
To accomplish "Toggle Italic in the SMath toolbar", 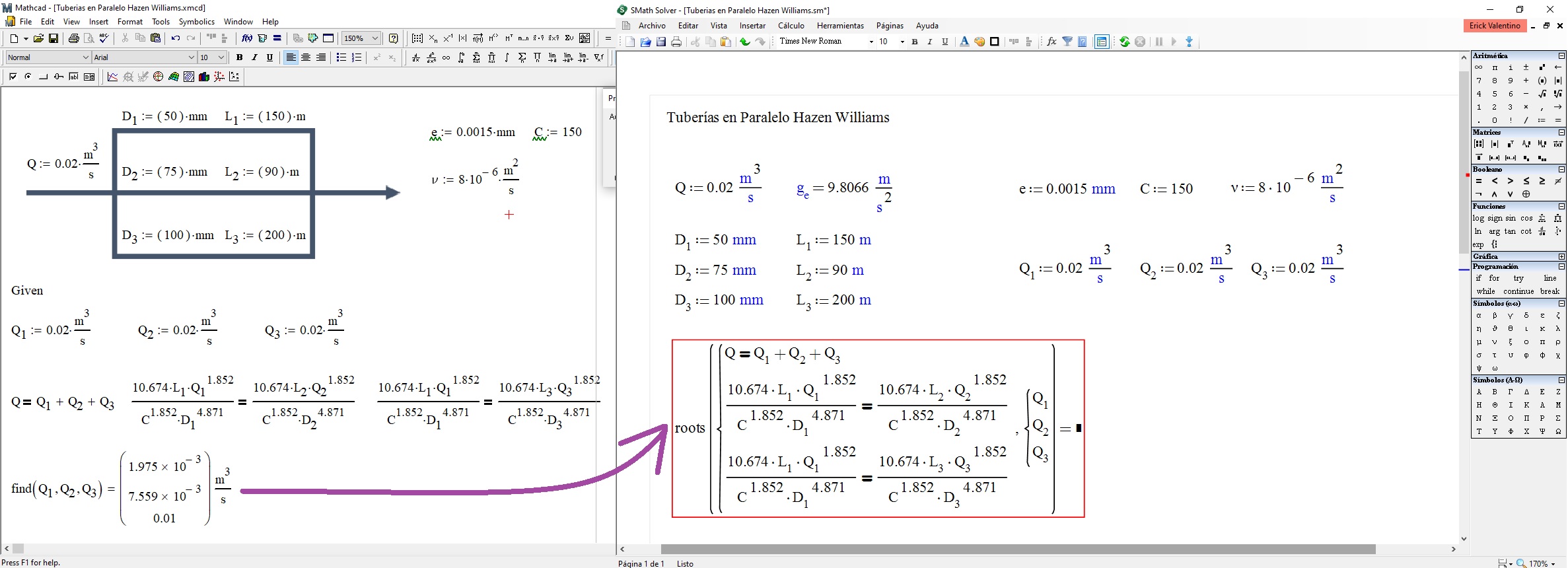I will (x=930, y=42).
